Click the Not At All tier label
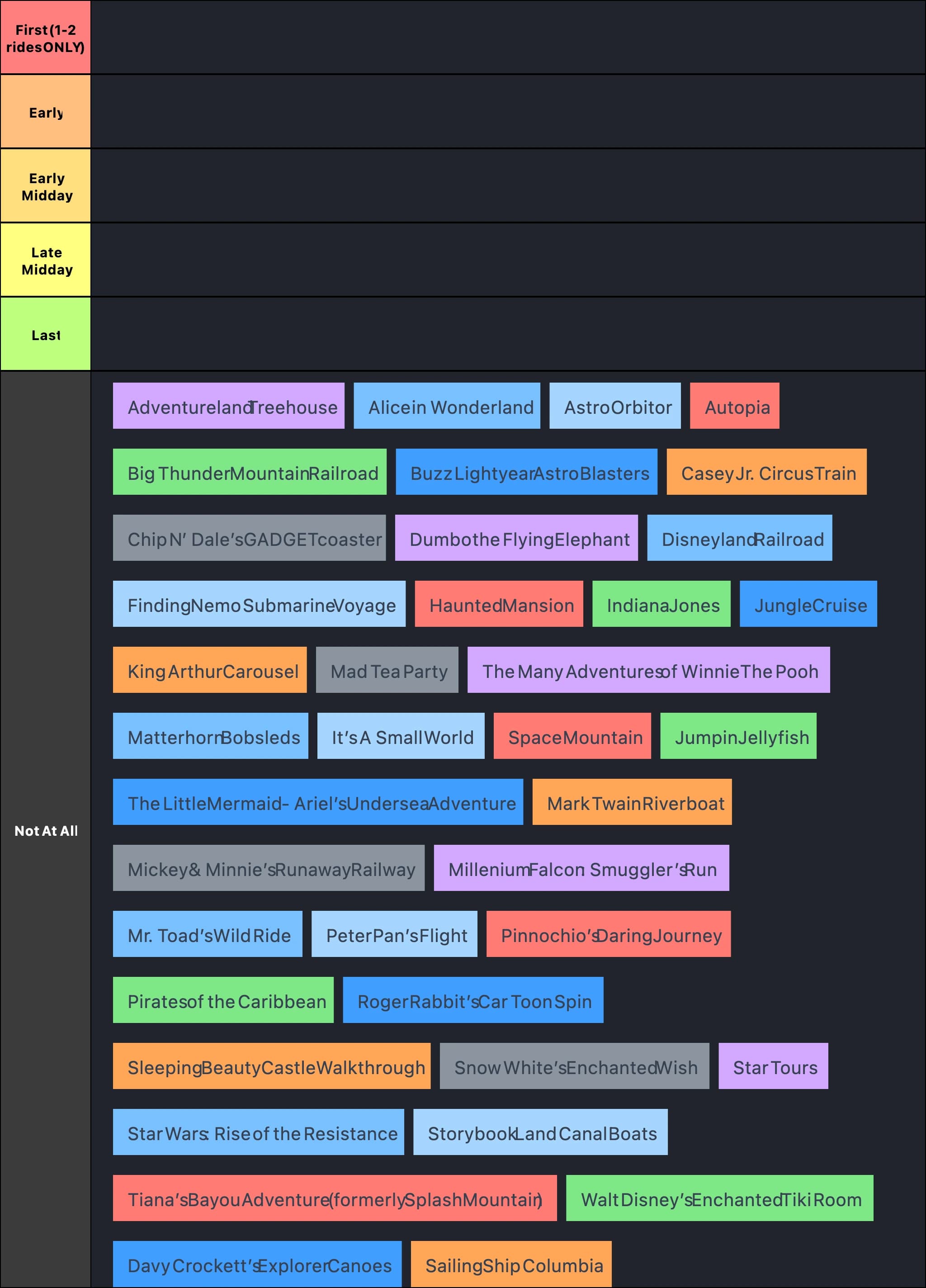Viewport: 926px width, 1288px height. [x=45, y=831]
